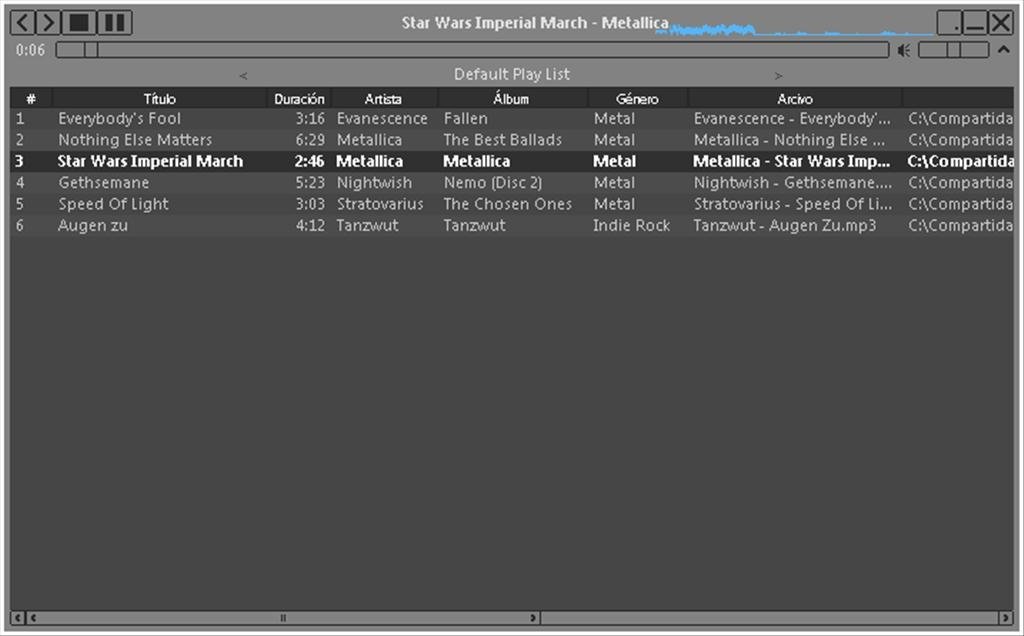The image size is (1024, 636).
Task: Click the scrollbar's far-left arrow button
Action: click(18, 618)
